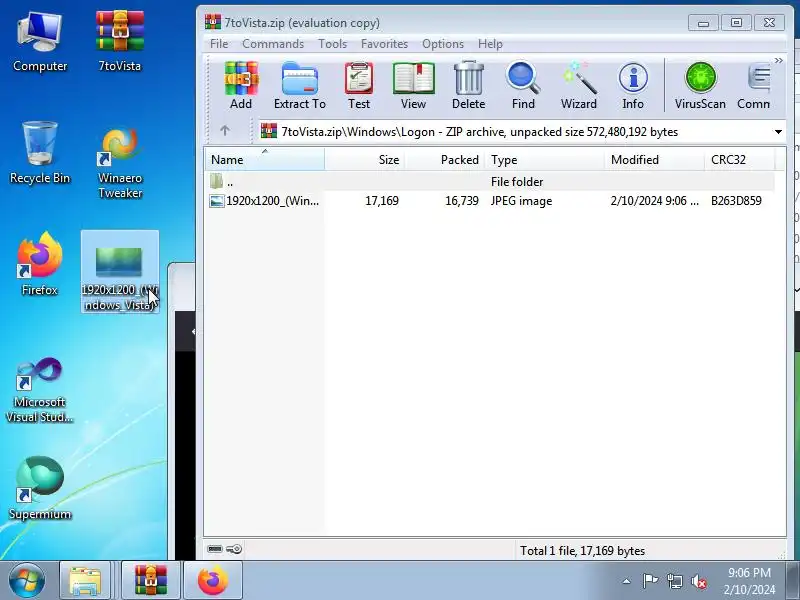Click the Extract To folder icon
The height and width of the screenshot is (600, 800).
[299, 85]
